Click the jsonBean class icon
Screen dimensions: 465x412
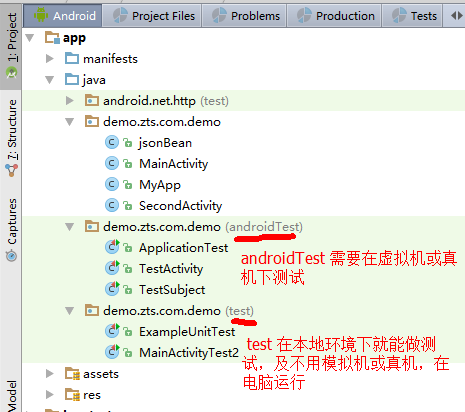112,142
